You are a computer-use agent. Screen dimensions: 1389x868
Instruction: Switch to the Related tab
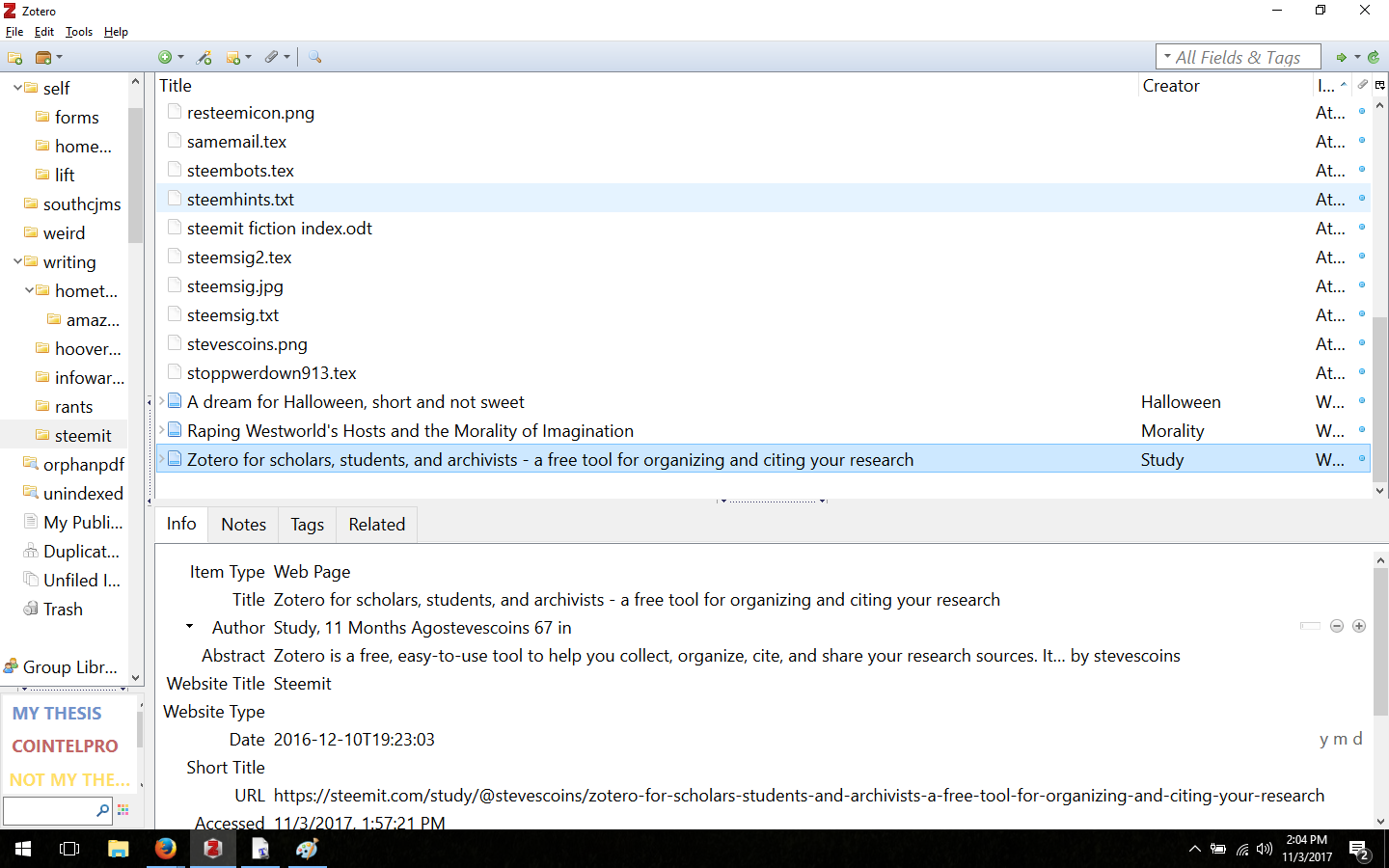coord(377,524)
